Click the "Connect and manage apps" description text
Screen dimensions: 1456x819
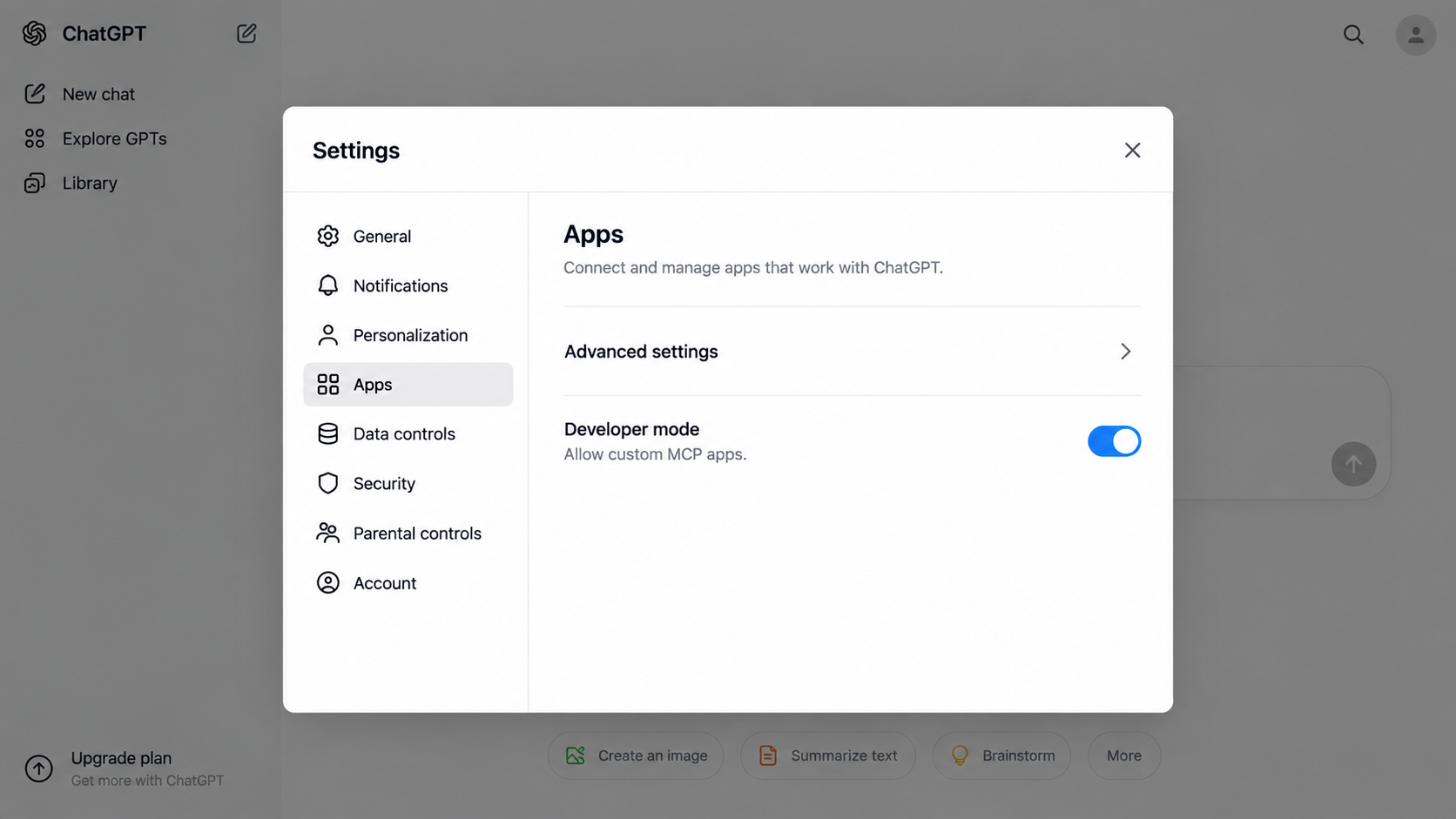click(x=753, y=268)
